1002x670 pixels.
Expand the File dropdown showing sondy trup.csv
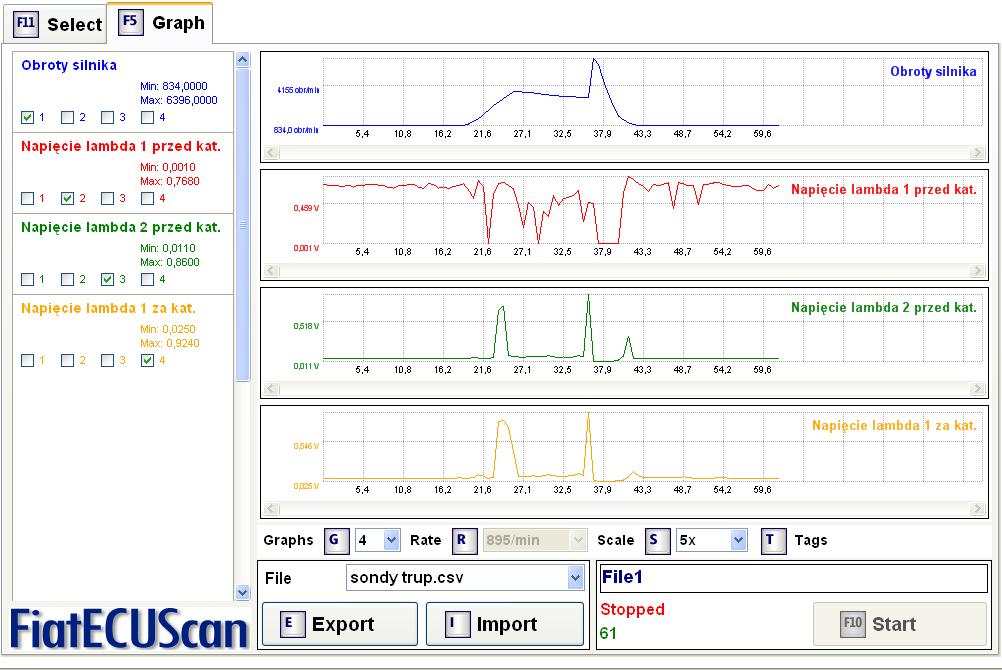[575, 578]
